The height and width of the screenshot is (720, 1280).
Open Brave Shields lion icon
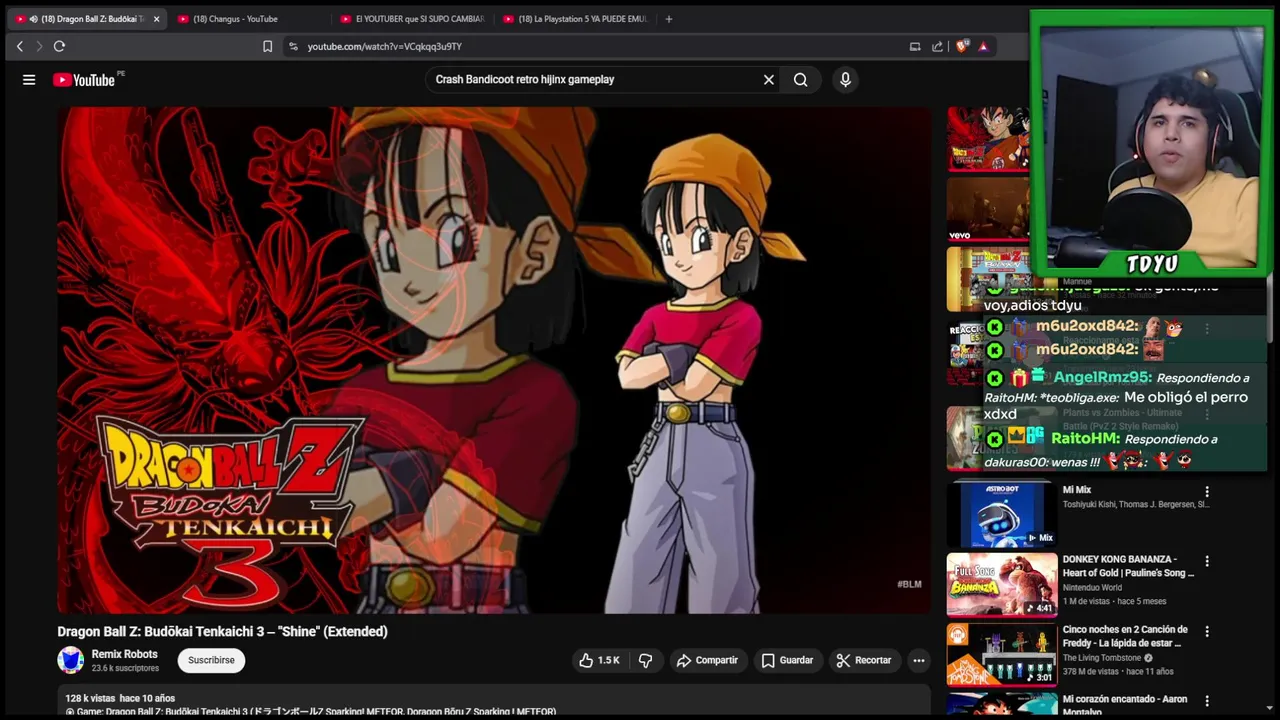tap(962, 46)
